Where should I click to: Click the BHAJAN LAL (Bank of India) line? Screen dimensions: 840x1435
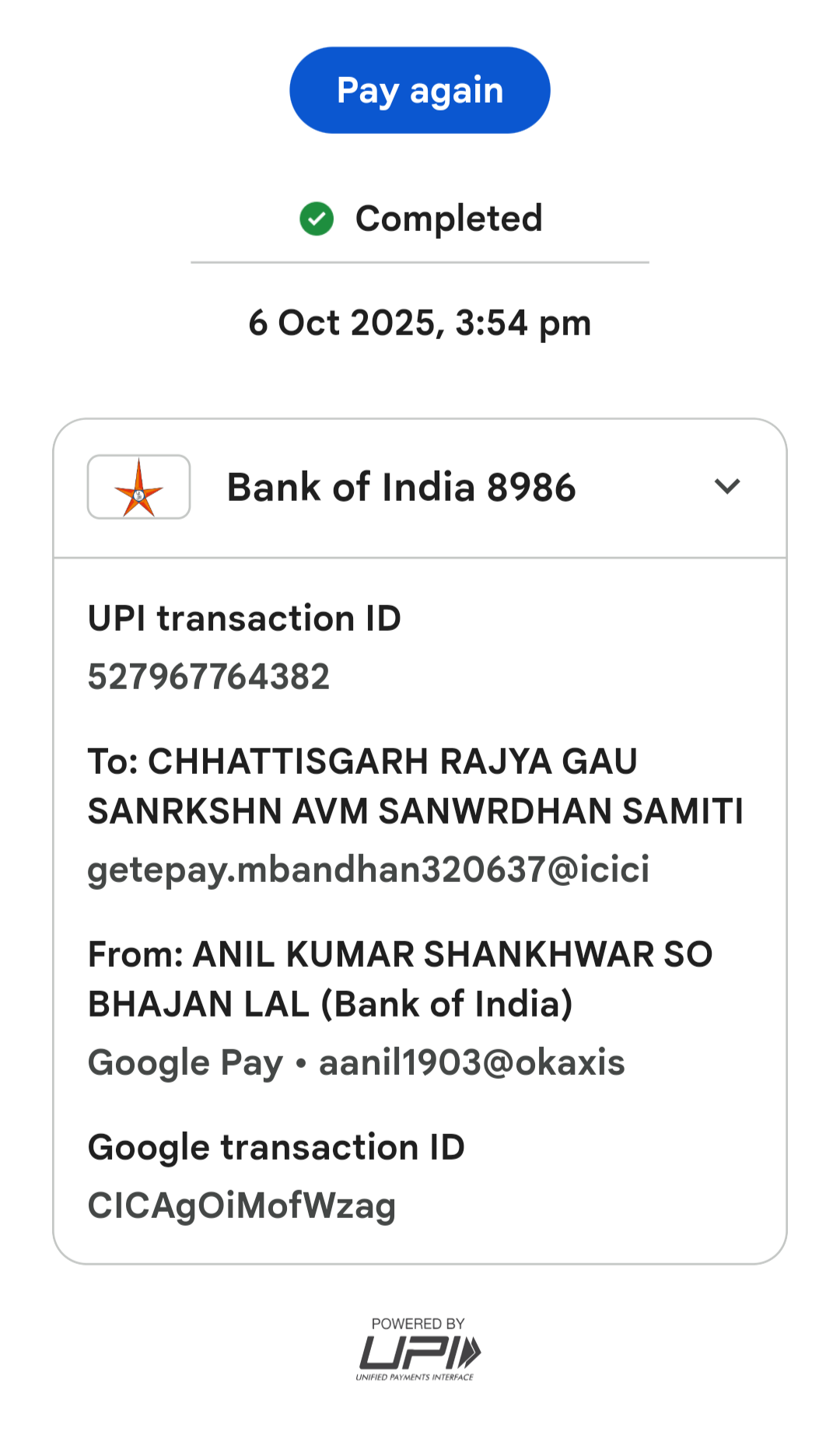pos(331,1004)
